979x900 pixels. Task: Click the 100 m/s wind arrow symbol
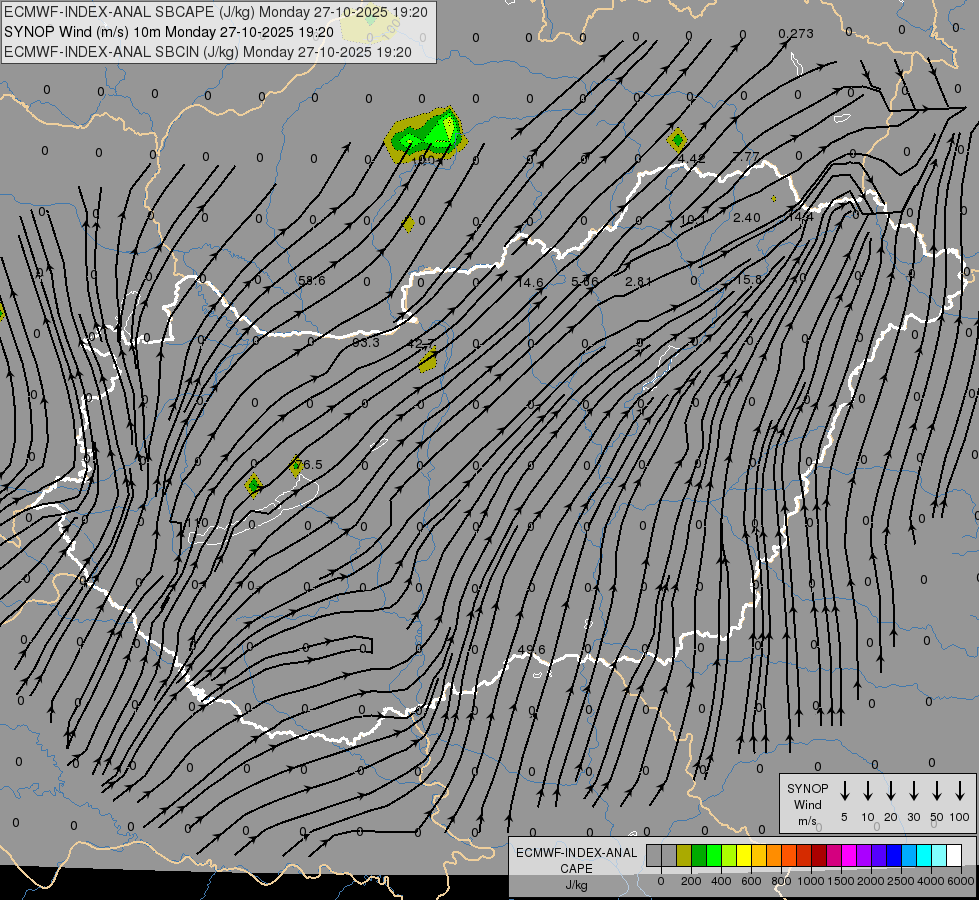(960, 791)
